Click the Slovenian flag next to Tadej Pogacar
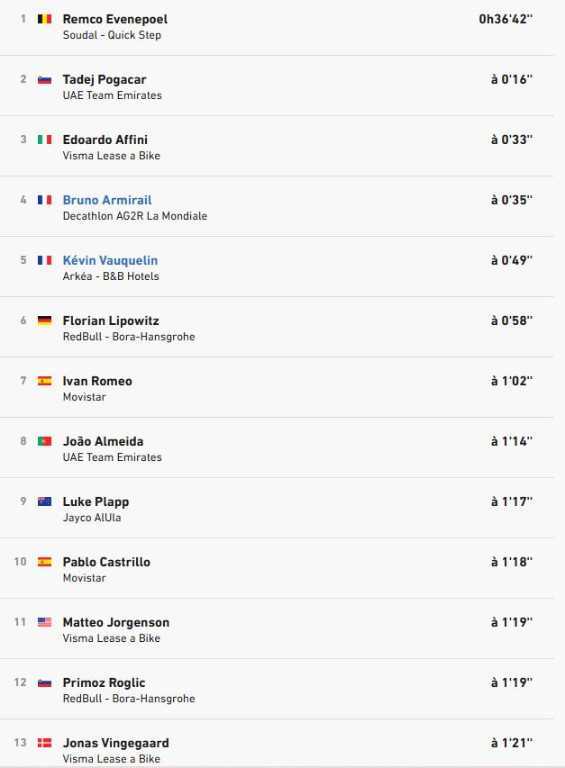This screenshot has height=768, width=565. [x=45, y=79]
